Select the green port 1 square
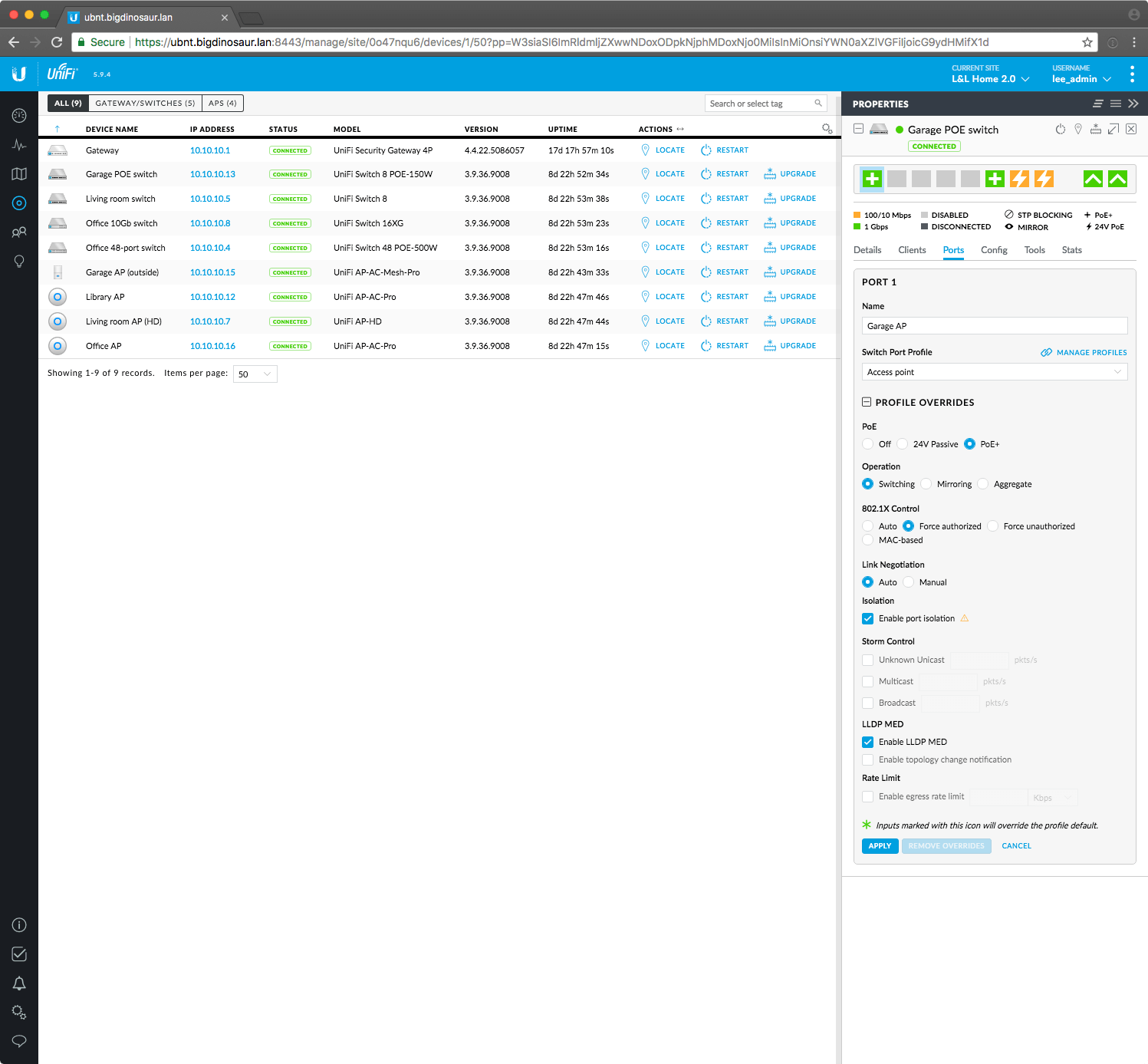Viewport: 1148px width, 1064px height. coord(872,179)
